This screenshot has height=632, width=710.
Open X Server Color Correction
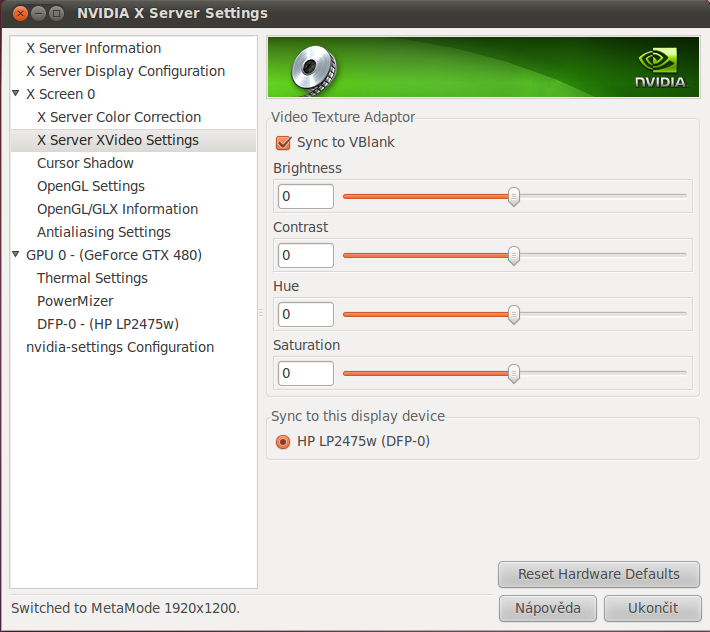[x=119, y=117]
